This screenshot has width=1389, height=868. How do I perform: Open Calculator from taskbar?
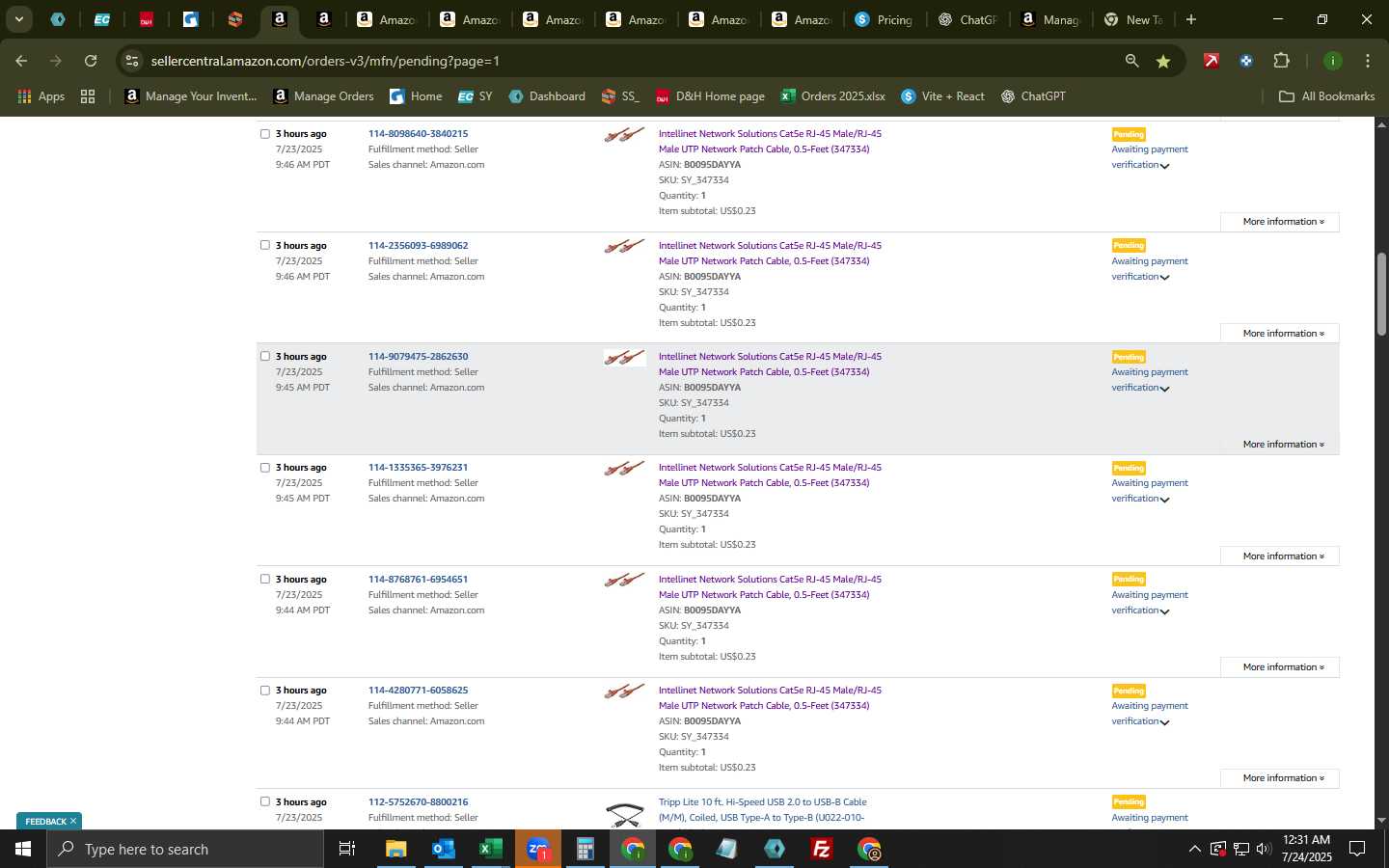585,849
